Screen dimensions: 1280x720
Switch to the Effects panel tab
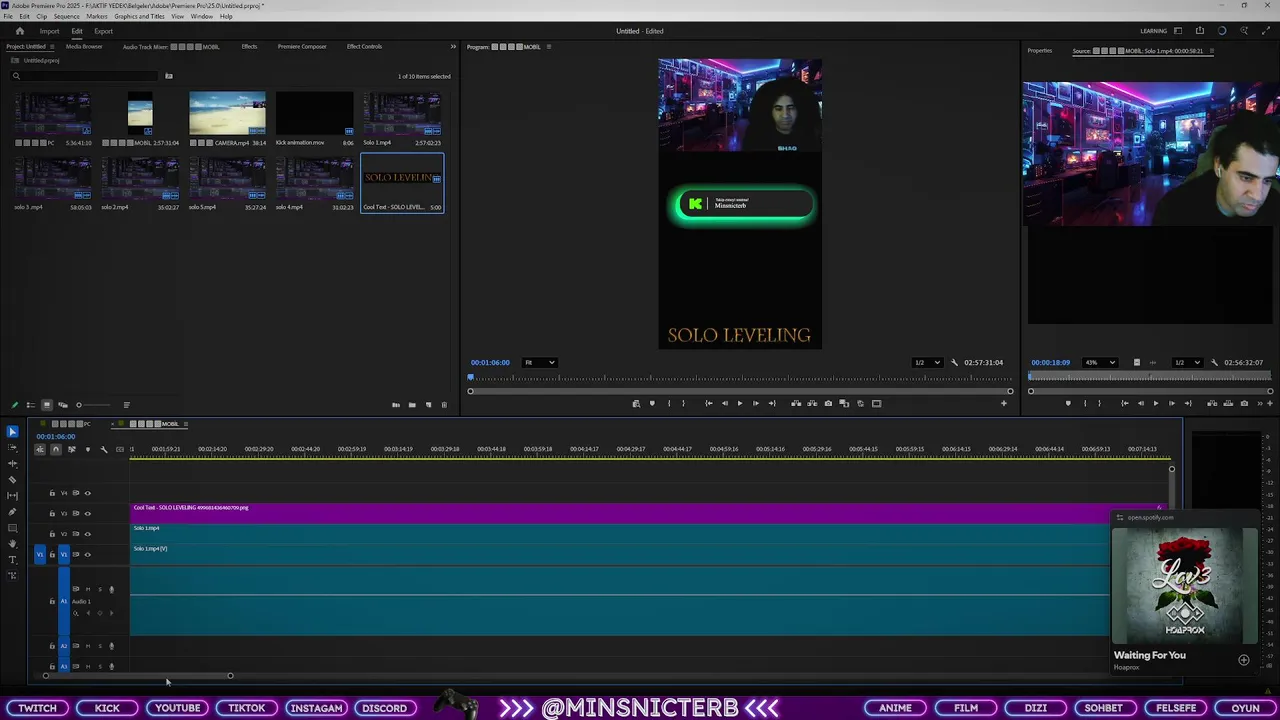pyautogui.click(x=249, y=46)
